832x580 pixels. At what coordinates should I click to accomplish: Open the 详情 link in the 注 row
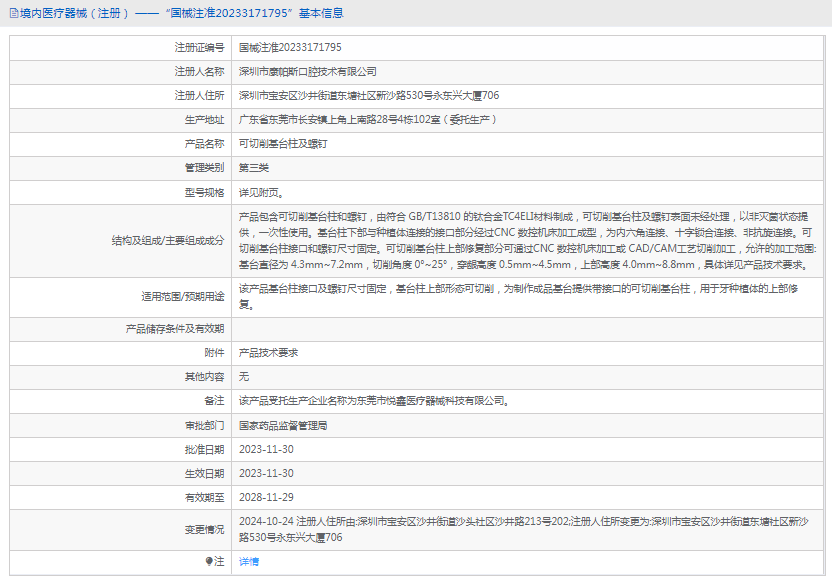tap(249, 561)
